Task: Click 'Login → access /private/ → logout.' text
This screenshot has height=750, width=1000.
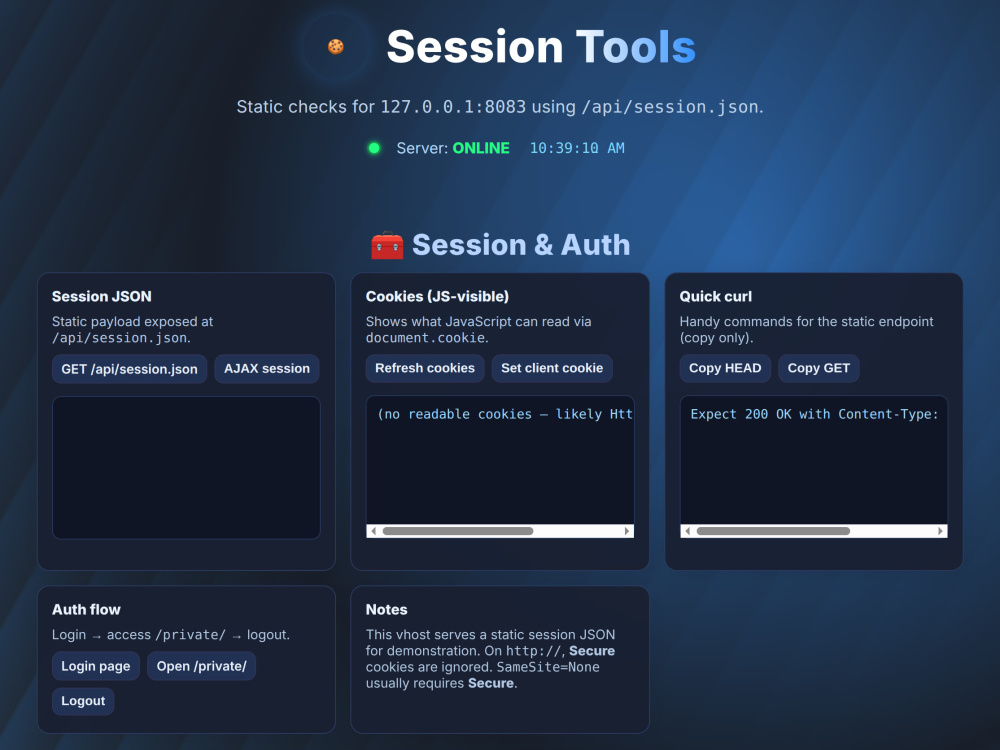Action: coord(171,635)
